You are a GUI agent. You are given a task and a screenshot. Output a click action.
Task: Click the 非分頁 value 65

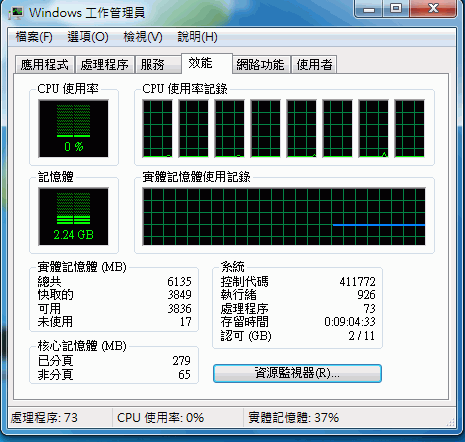tap(184, 374)
